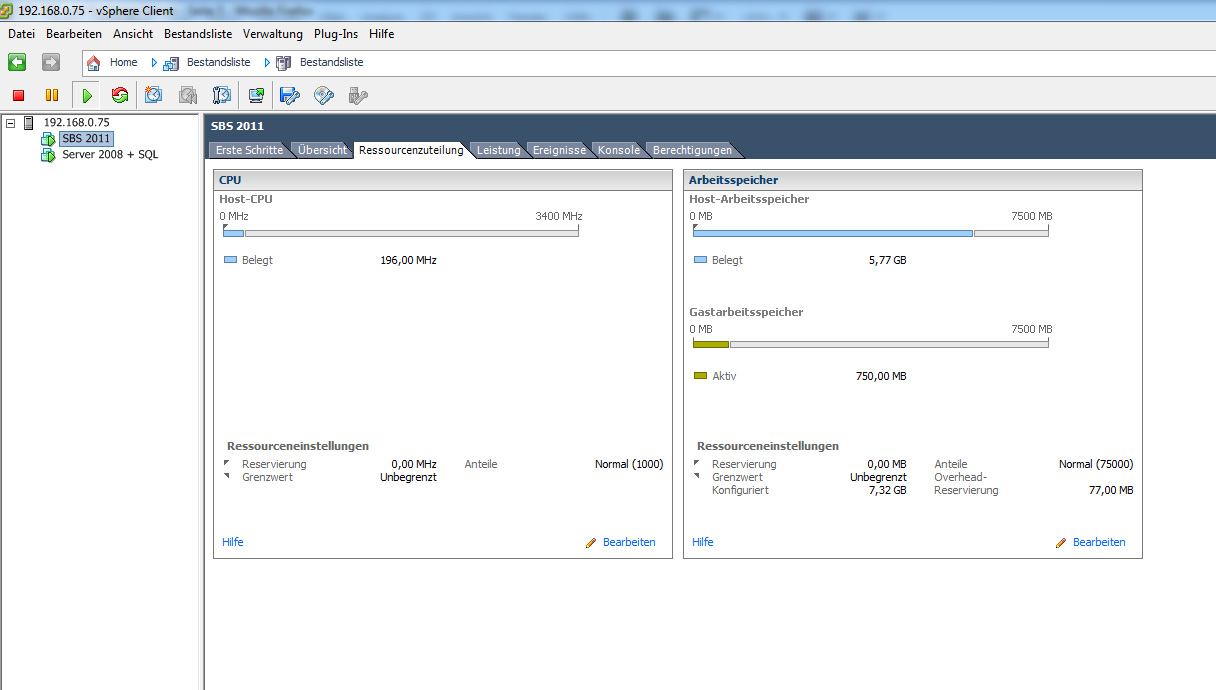Click the 196,00 MHz CPU value

[x=408, y=260]
